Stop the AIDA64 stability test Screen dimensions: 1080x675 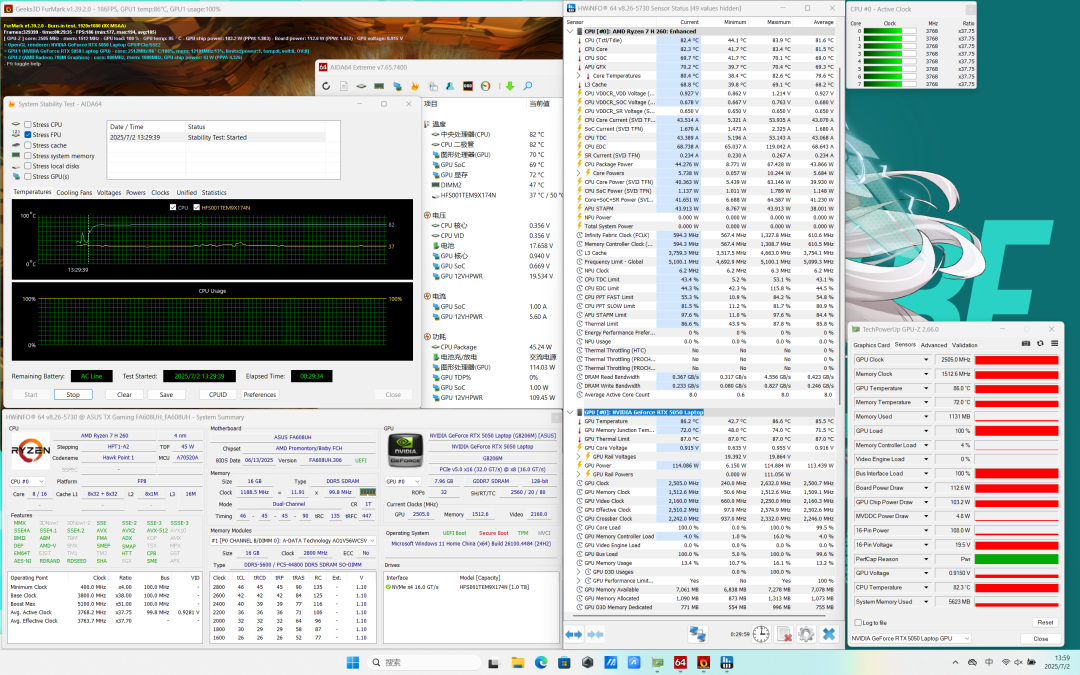(73, 395)
